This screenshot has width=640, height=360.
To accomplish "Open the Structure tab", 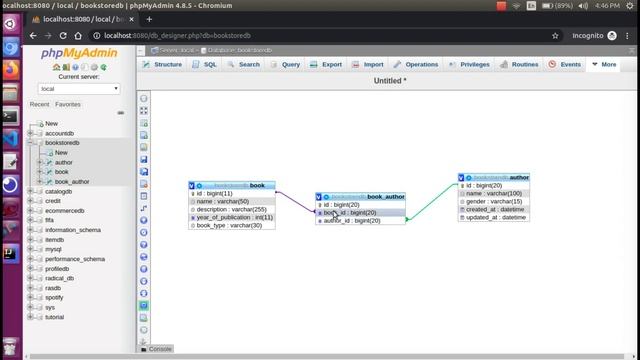I will (x=162, y=64).
